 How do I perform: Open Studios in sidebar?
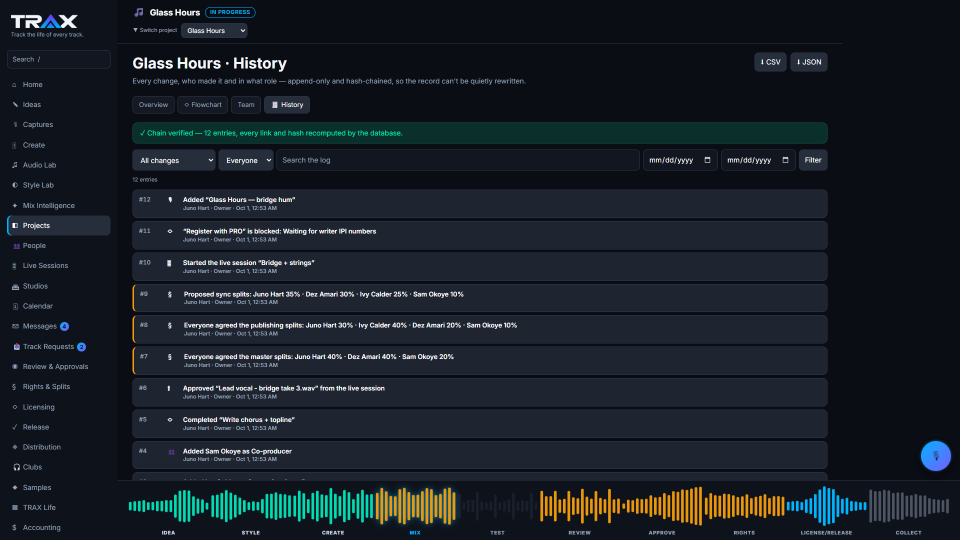(58, 286)
